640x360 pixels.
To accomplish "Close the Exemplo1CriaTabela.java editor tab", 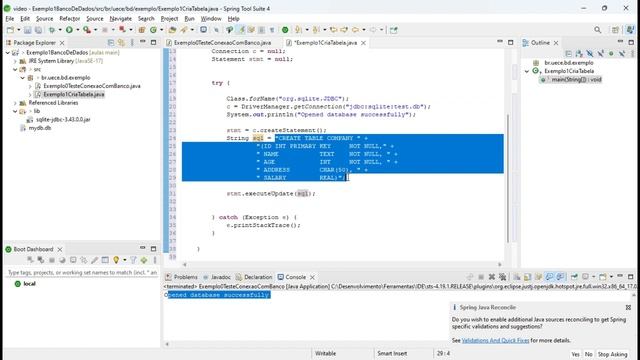I will click(363, 43).
